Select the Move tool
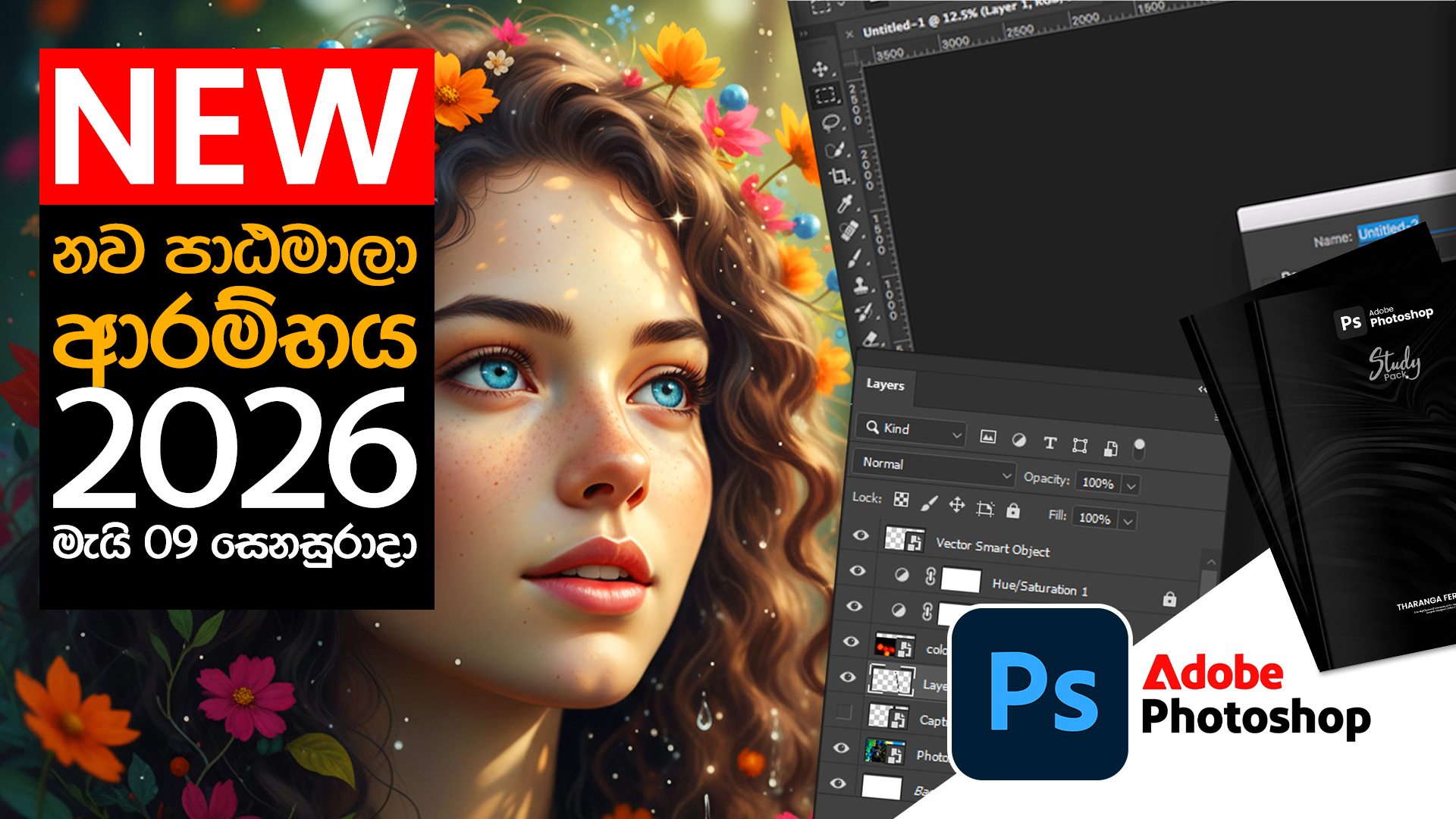The width and height of the screenshot is (1456, 819). (820, 70)
